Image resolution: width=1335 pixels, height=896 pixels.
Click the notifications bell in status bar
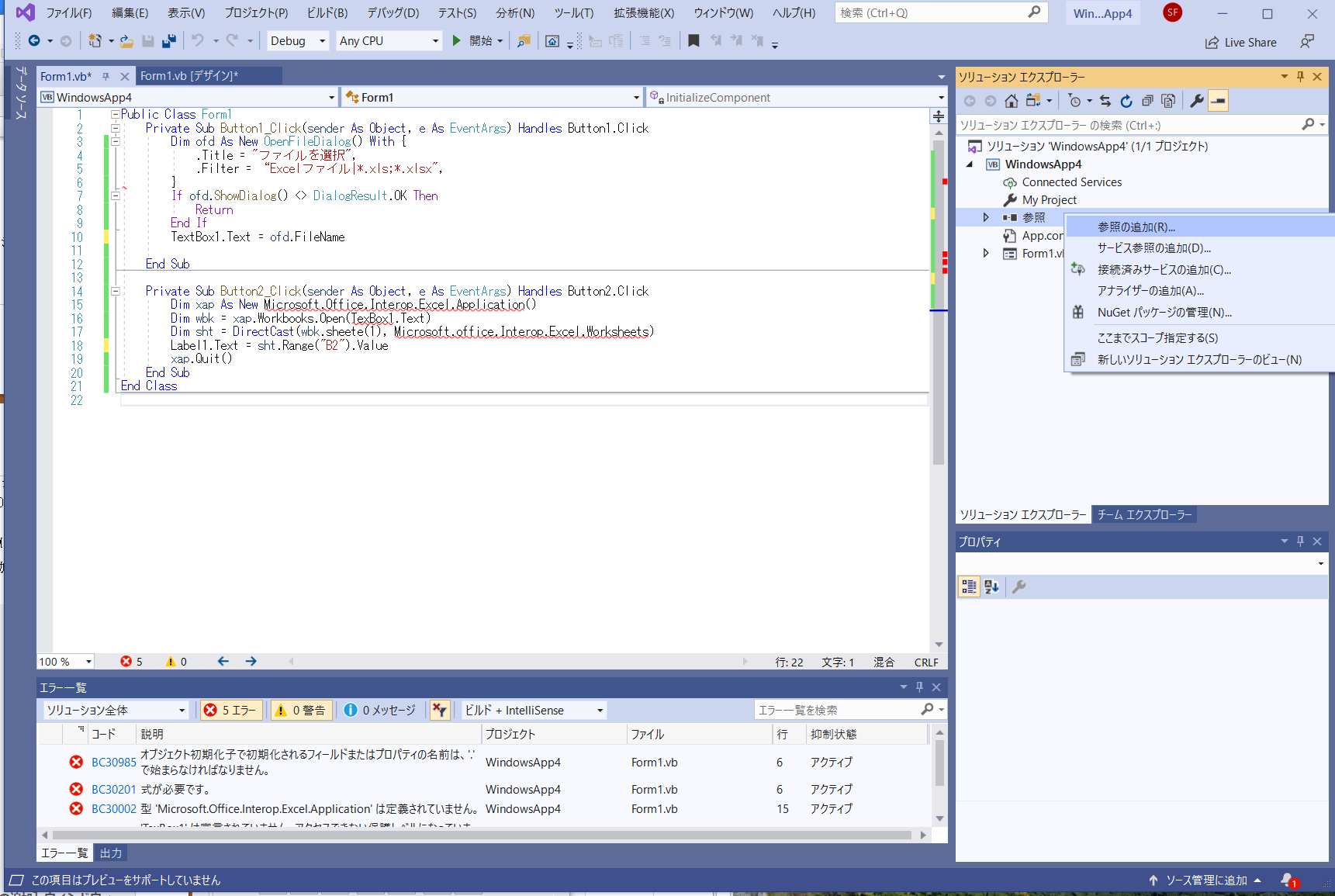pos(1288,880)
